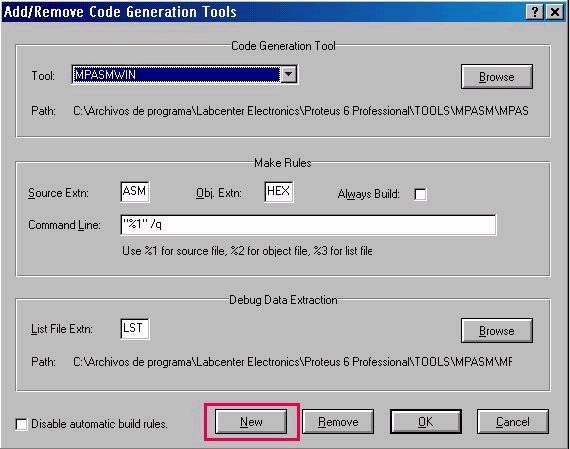The width and height of the screenshot is (570, 449).
Task: Click the Always Build label
Action: point(368,194)
